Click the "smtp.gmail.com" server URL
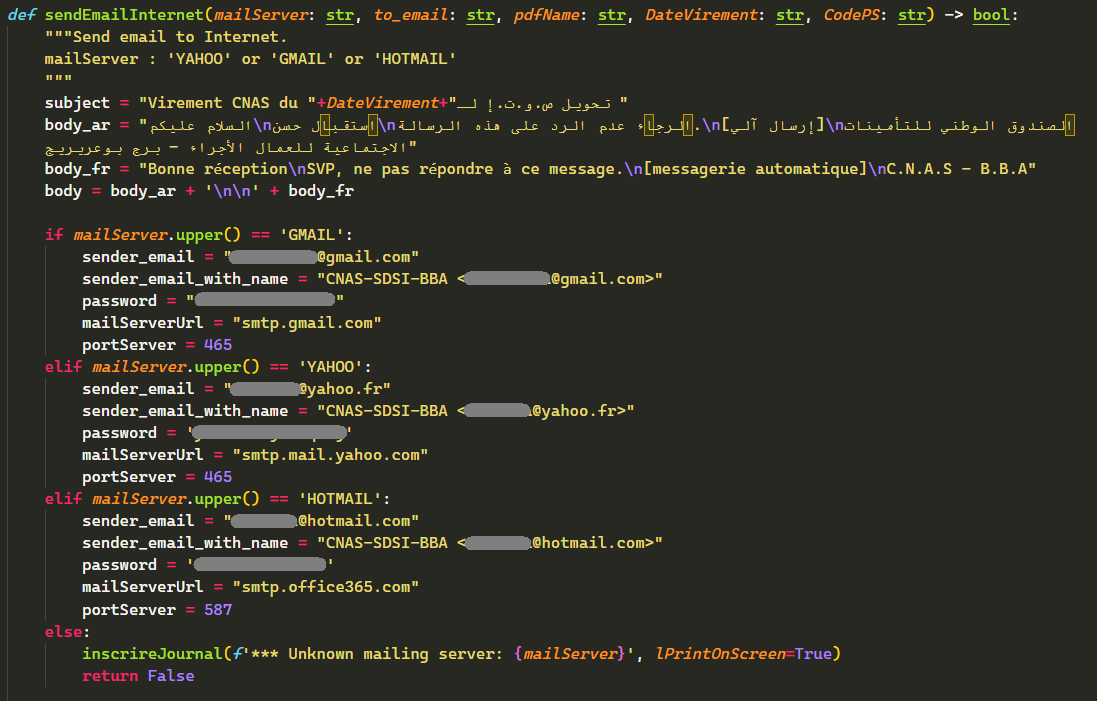Viewport: 1097px width, 701px height. (306, 323)
